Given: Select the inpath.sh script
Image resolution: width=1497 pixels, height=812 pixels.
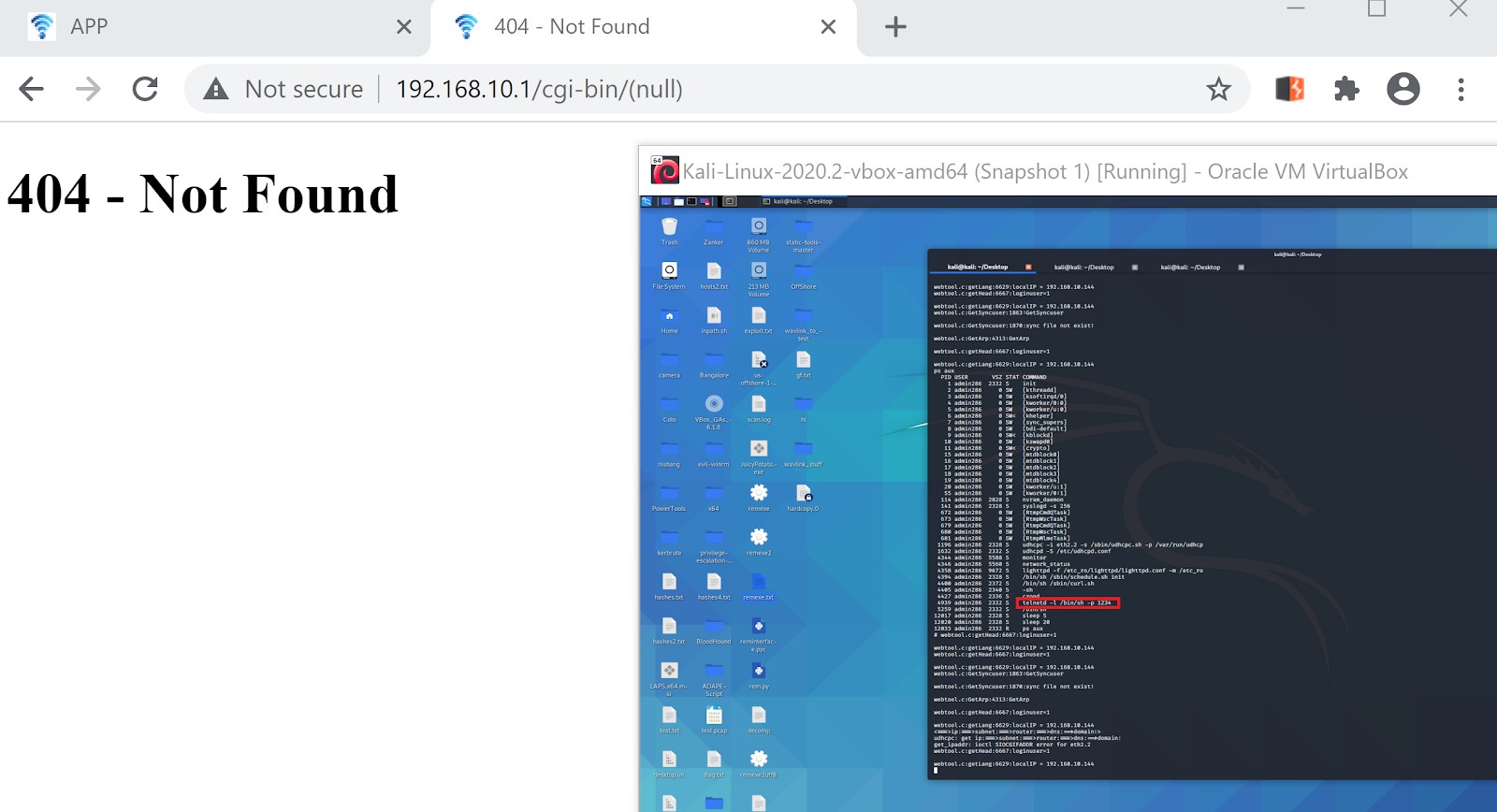Looking at the screenshot, I should point(714,320).
